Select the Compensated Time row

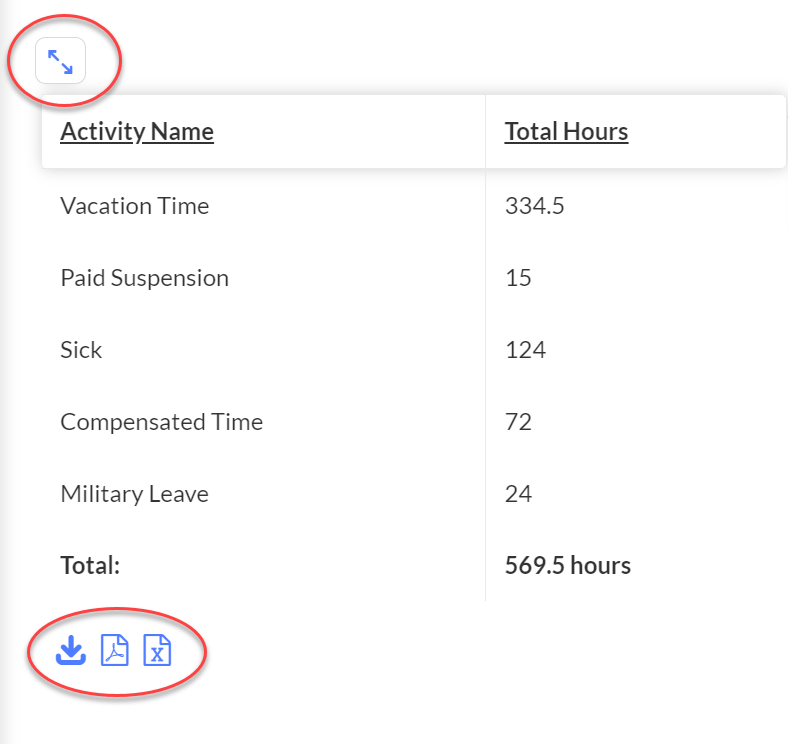coord(414,422)
